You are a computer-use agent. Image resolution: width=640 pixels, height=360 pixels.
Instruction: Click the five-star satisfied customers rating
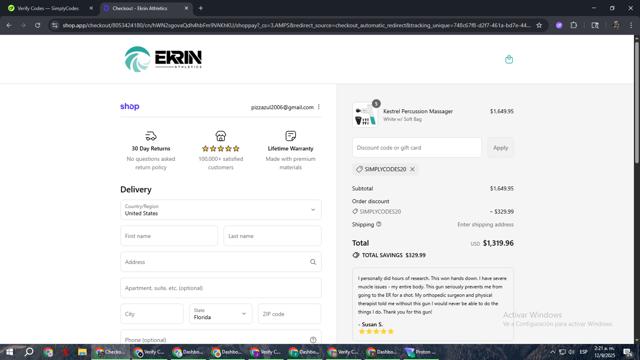coord(221,149)
